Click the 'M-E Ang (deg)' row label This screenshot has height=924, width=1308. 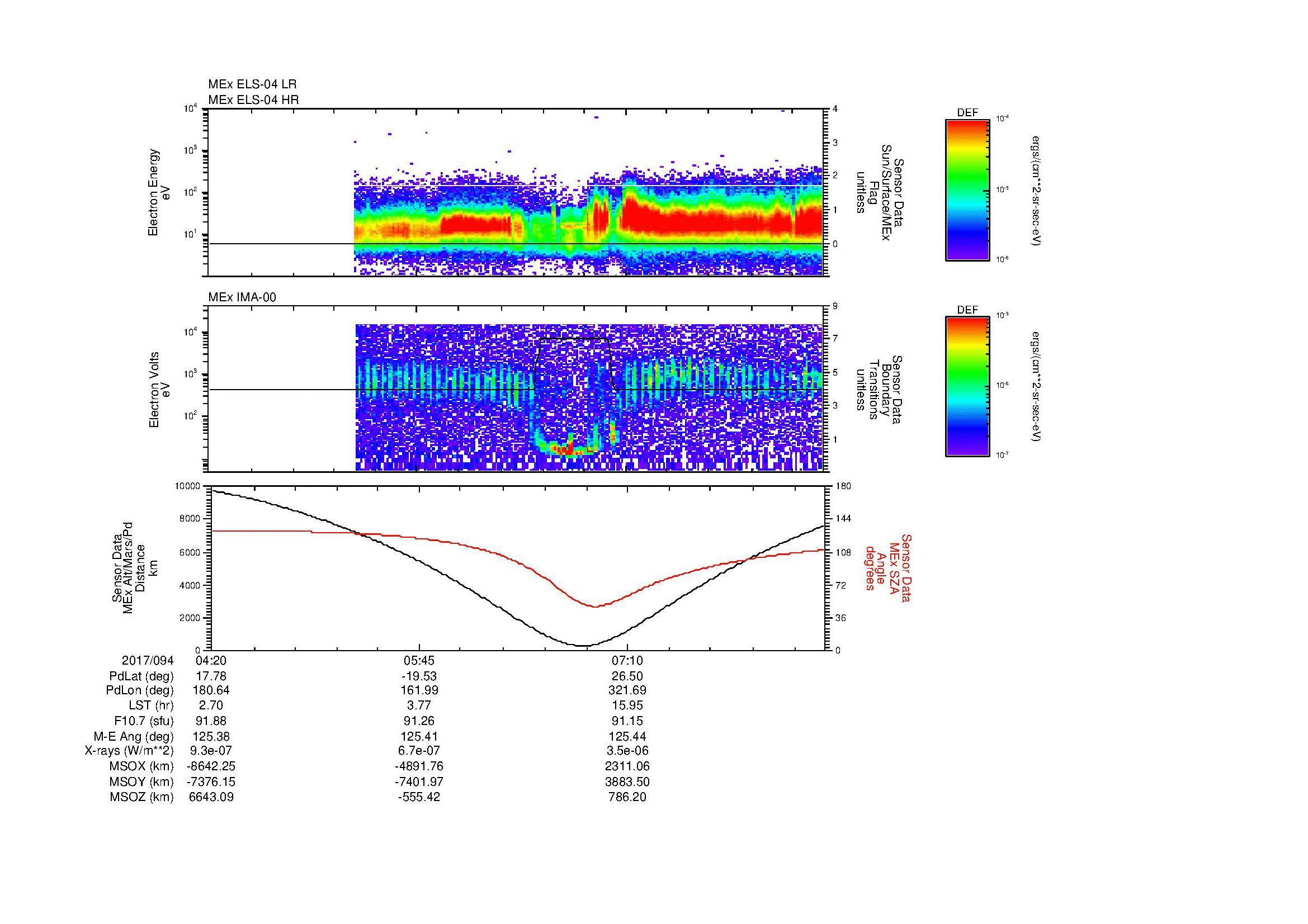point(134,736)
